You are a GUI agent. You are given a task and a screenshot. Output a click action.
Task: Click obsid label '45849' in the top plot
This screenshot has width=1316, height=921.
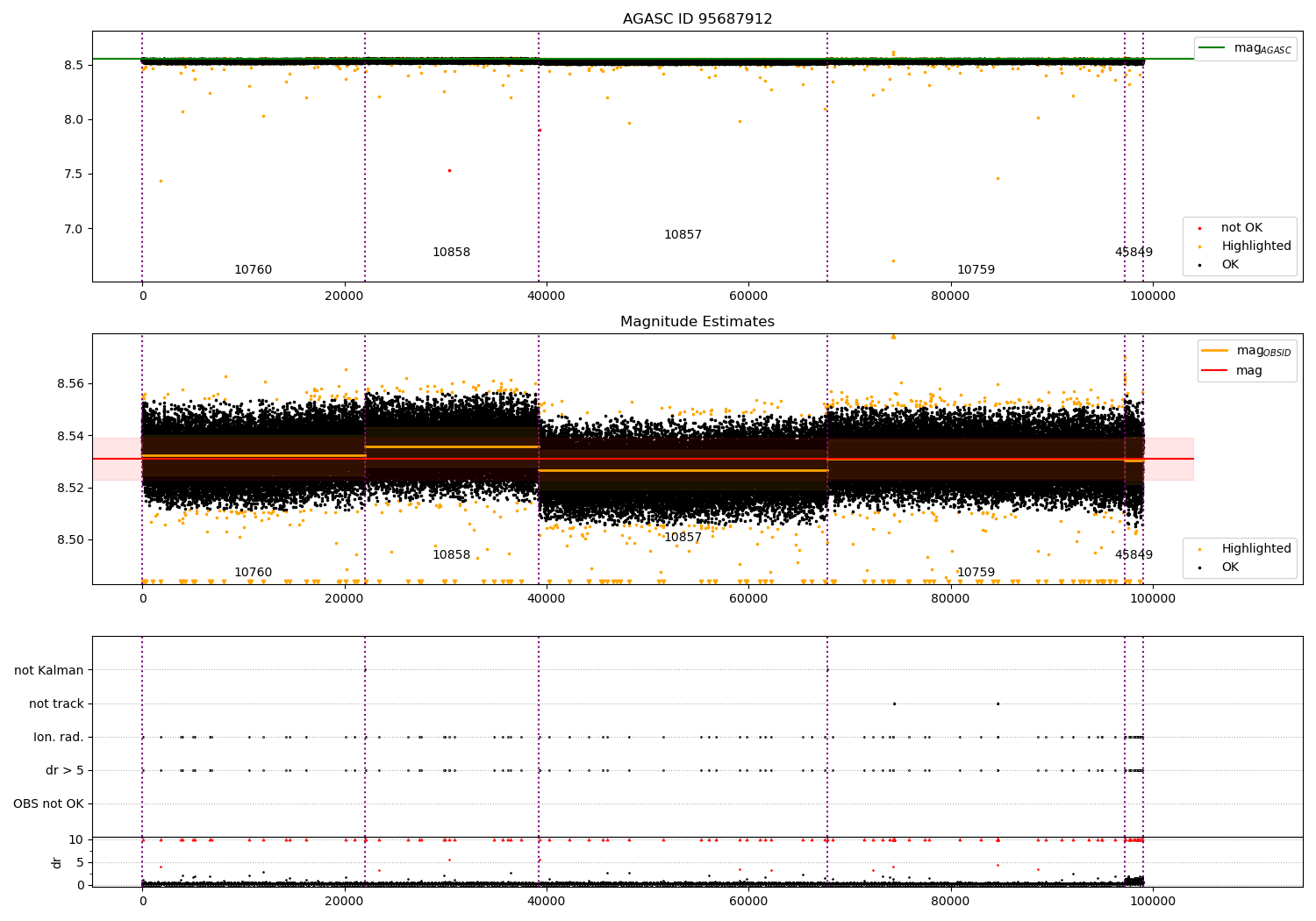click(1134, 253)
